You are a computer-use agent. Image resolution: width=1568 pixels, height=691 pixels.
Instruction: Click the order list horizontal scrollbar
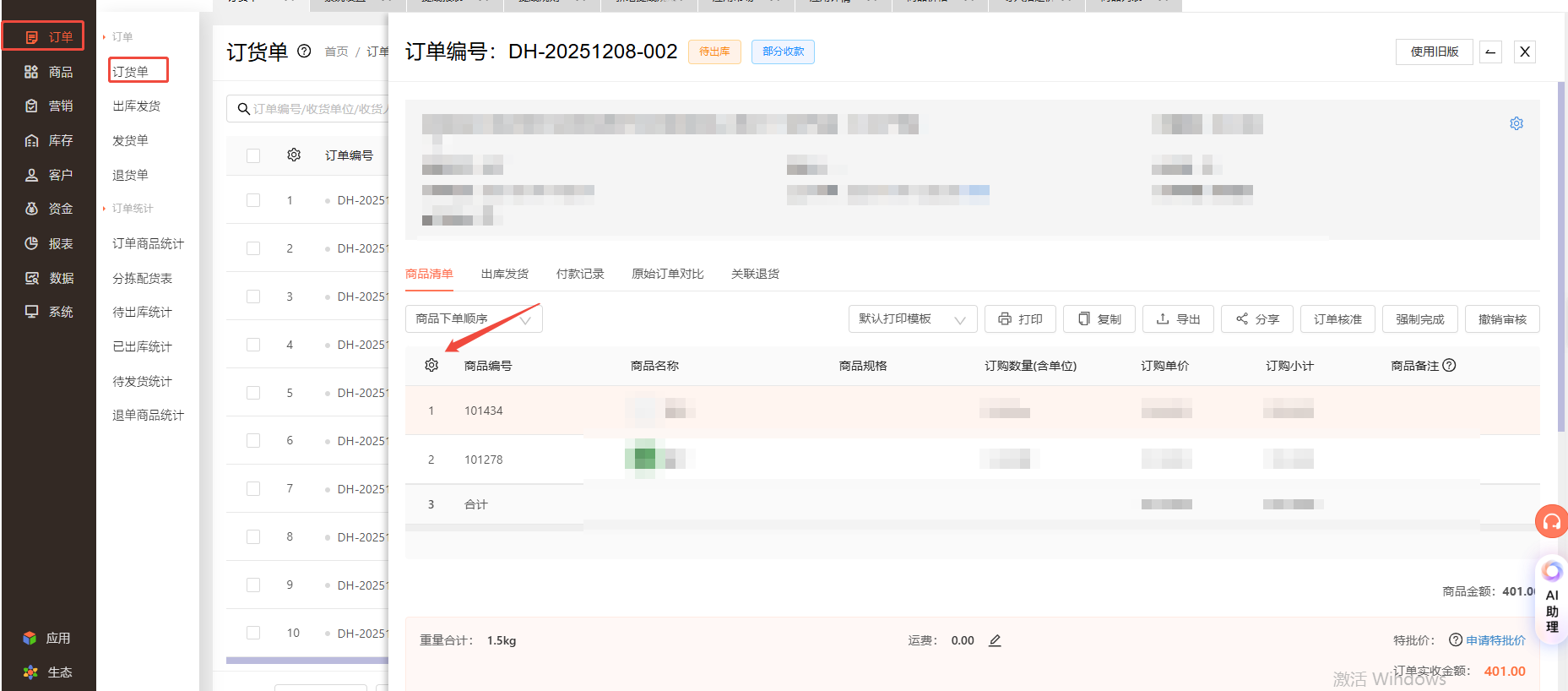point(307,661)
